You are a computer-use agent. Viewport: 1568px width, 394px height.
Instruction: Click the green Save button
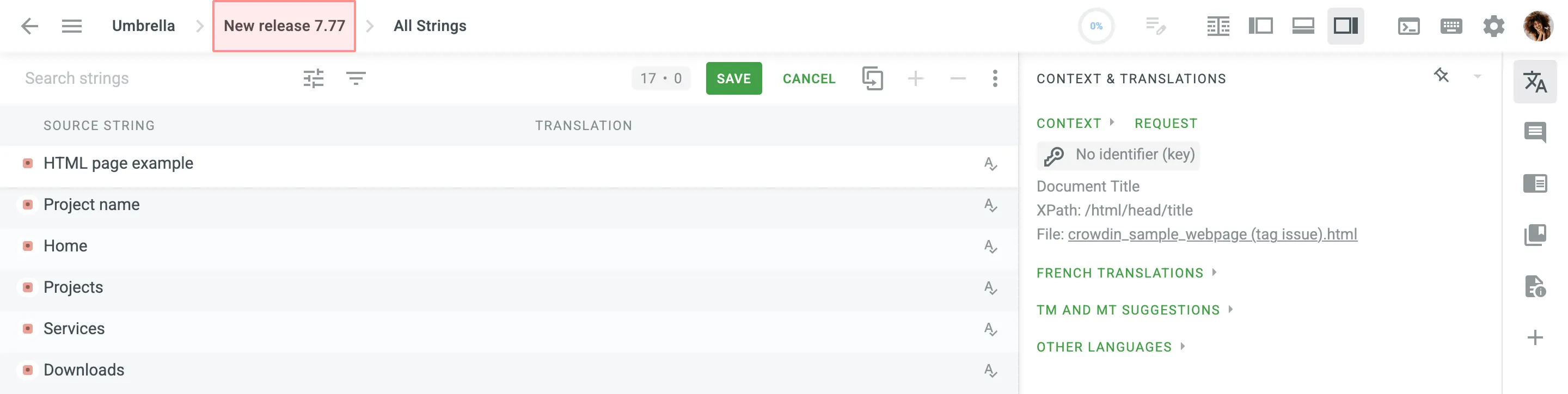733,78
